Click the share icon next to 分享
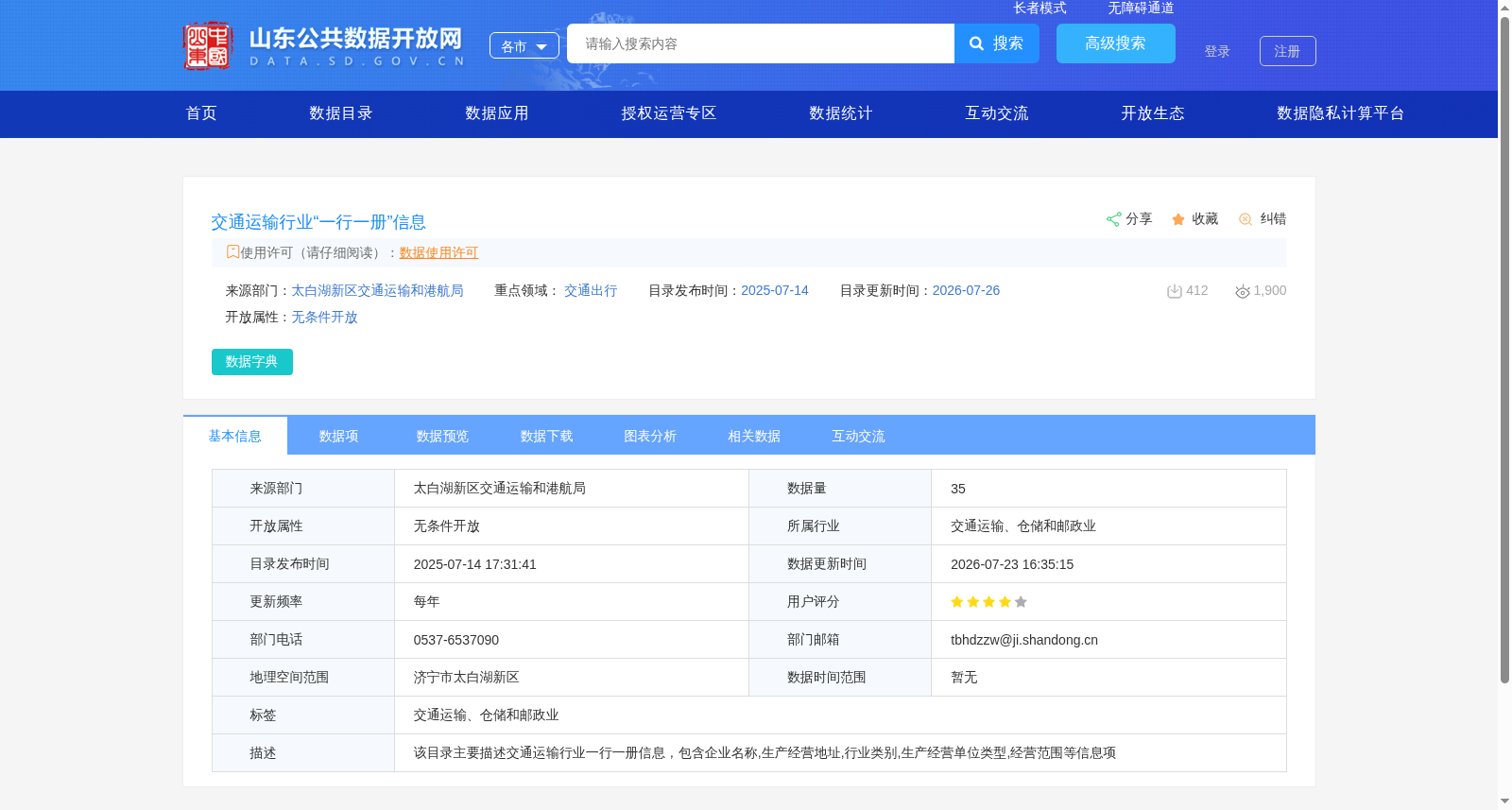Image resolution: width=1512 pixels, height=810 pixels. [1113, 219]
